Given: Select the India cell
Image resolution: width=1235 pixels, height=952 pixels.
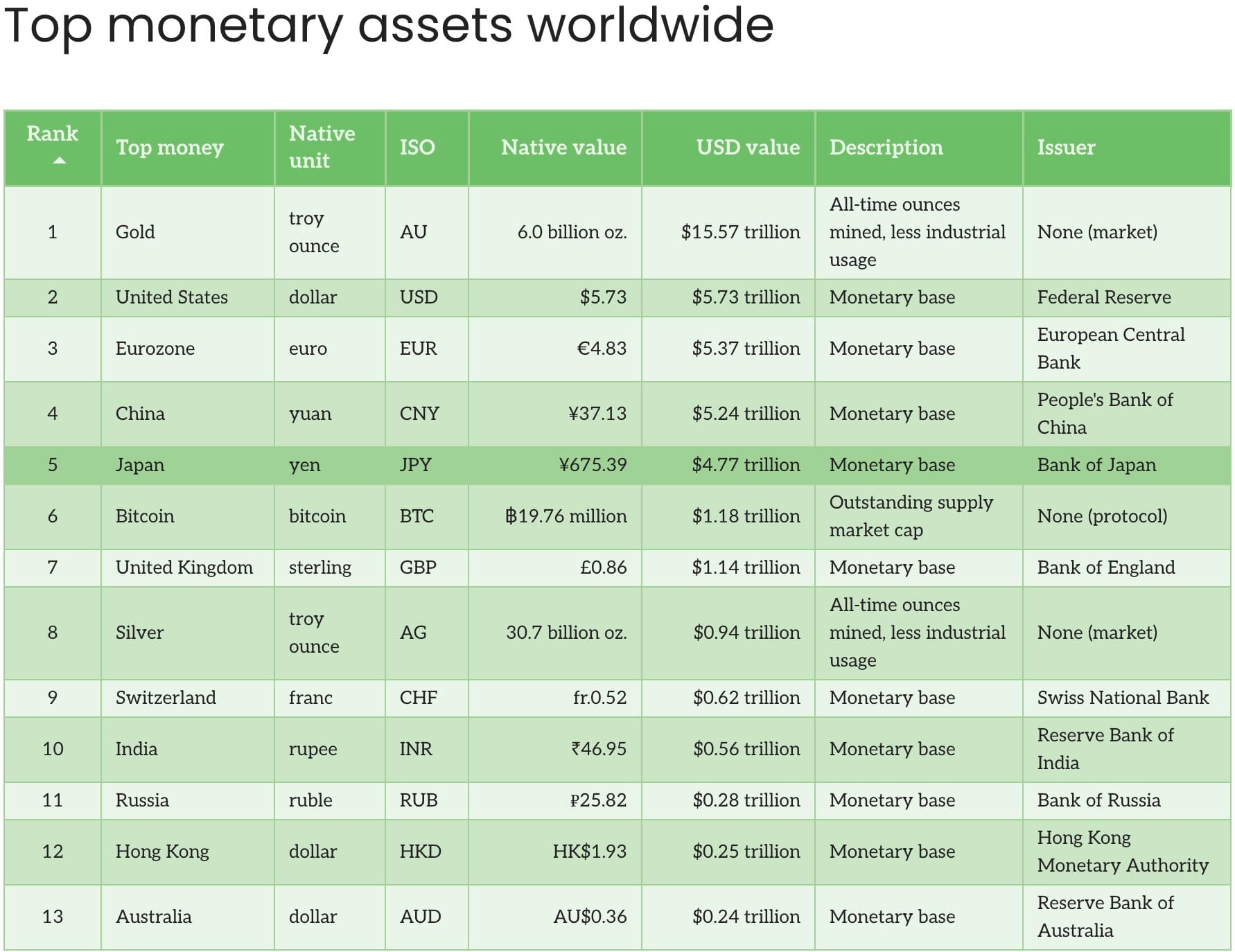Looking at the screenshot, I should click(x=187, y=749).
